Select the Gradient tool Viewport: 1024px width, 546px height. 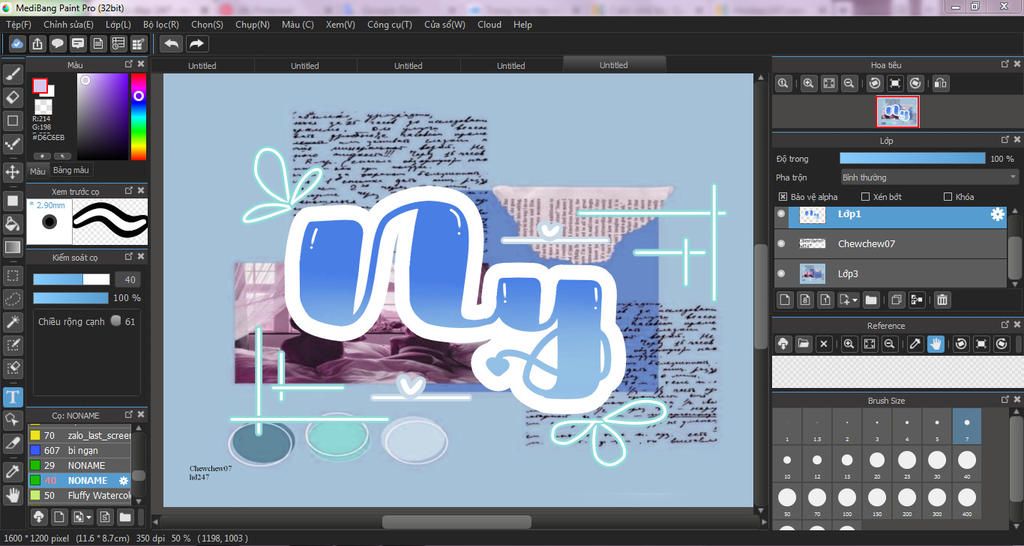pyautogui.click(x=12, y=248)
